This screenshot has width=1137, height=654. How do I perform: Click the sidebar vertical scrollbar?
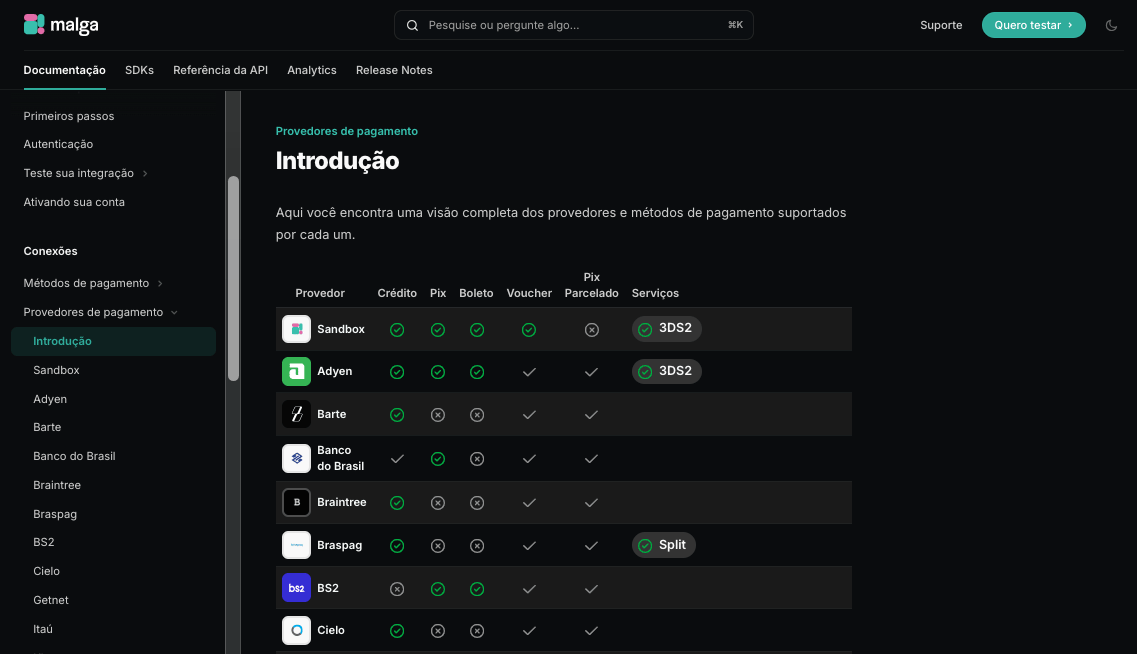(233, 278)
